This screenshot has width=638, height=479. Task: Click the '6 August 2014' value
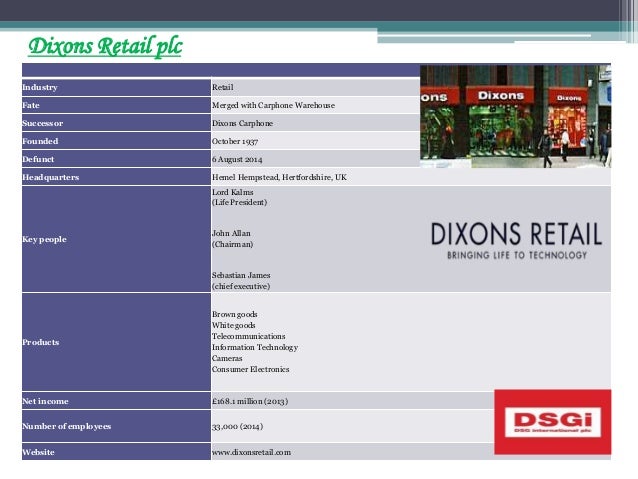point(237,159)
